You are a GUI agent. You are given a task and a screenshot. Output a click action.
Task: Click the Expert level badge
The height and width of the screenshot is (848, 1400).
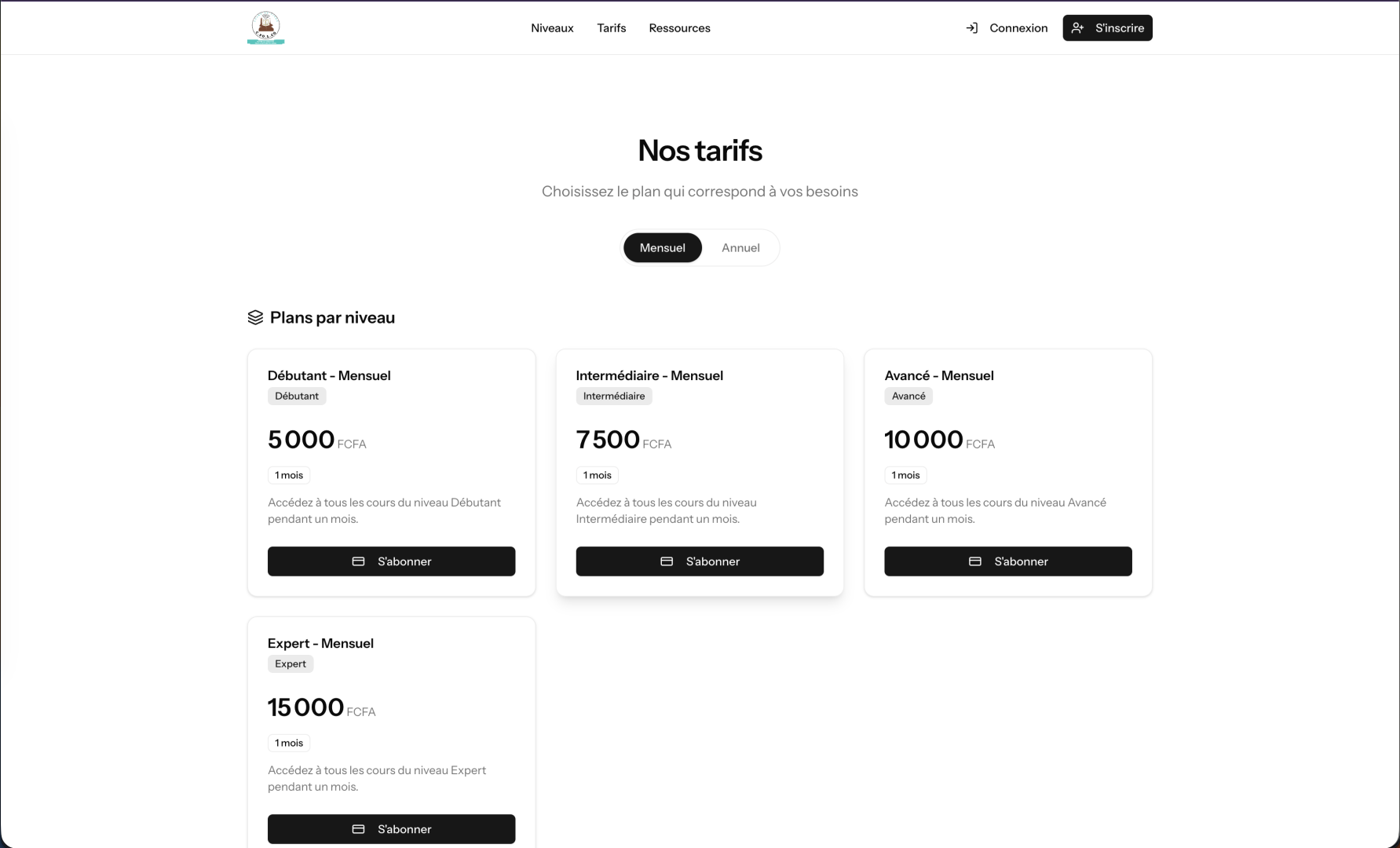[291, 664]
